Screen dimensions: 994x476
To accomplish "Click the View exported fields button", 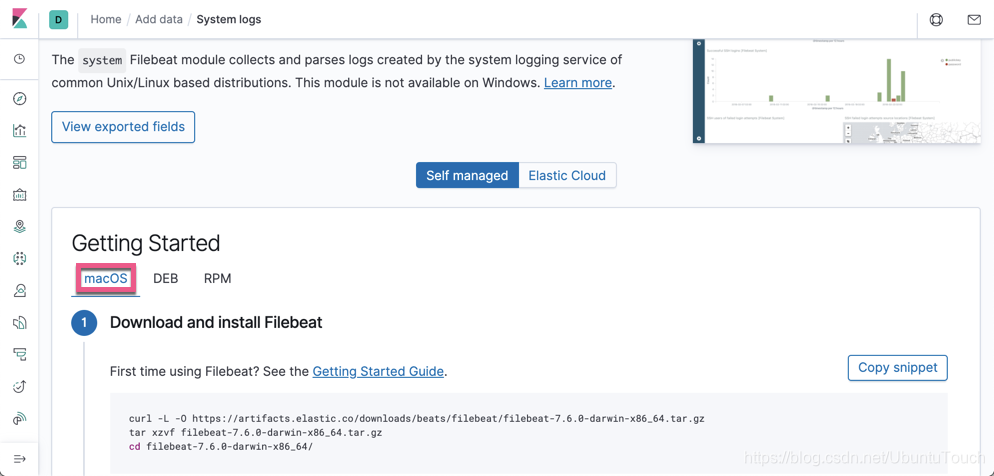I will coord(123,127).
